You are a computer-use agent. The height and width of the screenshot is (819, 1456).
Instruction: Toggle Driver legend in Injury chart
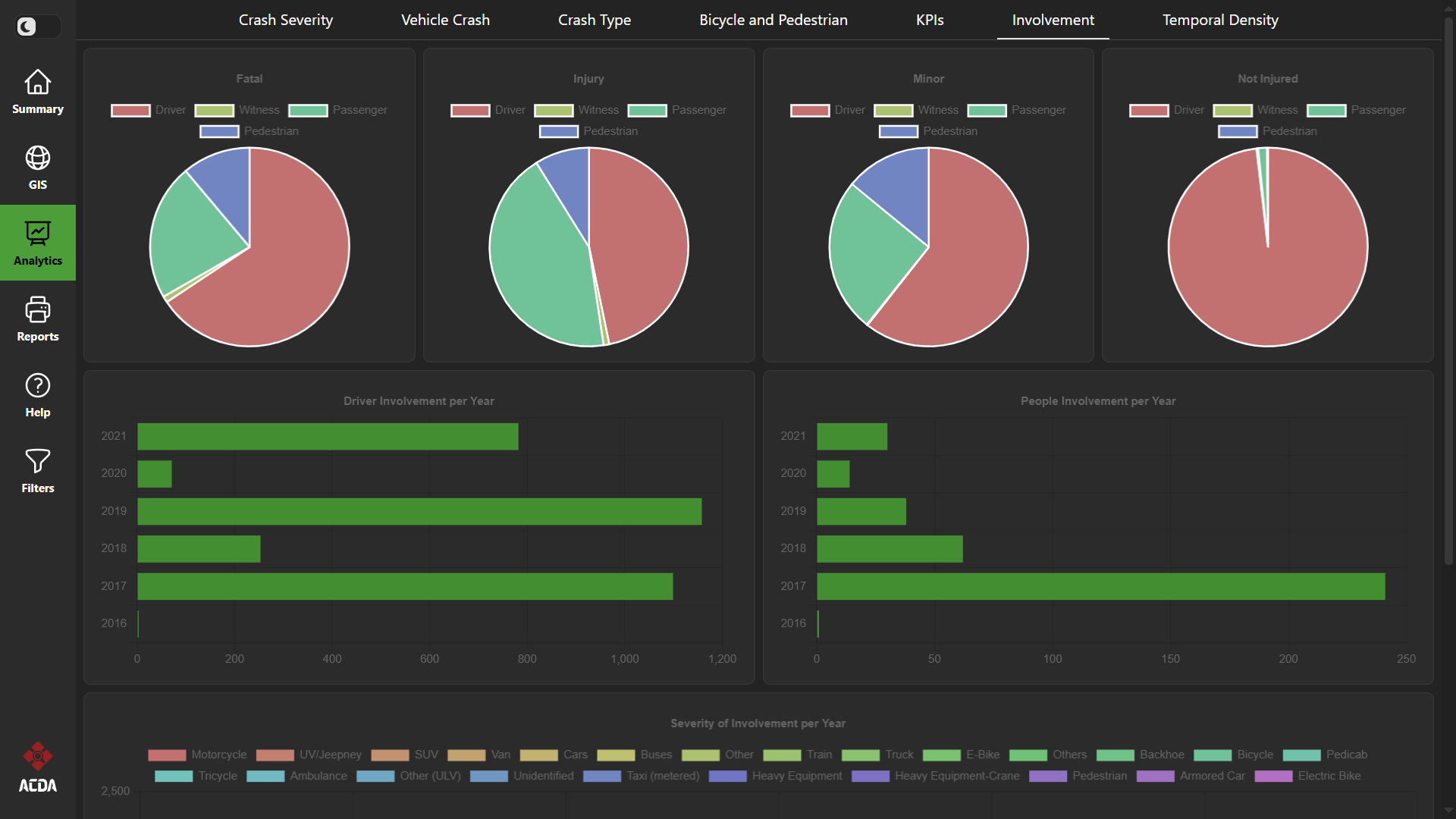click(488, 110)
